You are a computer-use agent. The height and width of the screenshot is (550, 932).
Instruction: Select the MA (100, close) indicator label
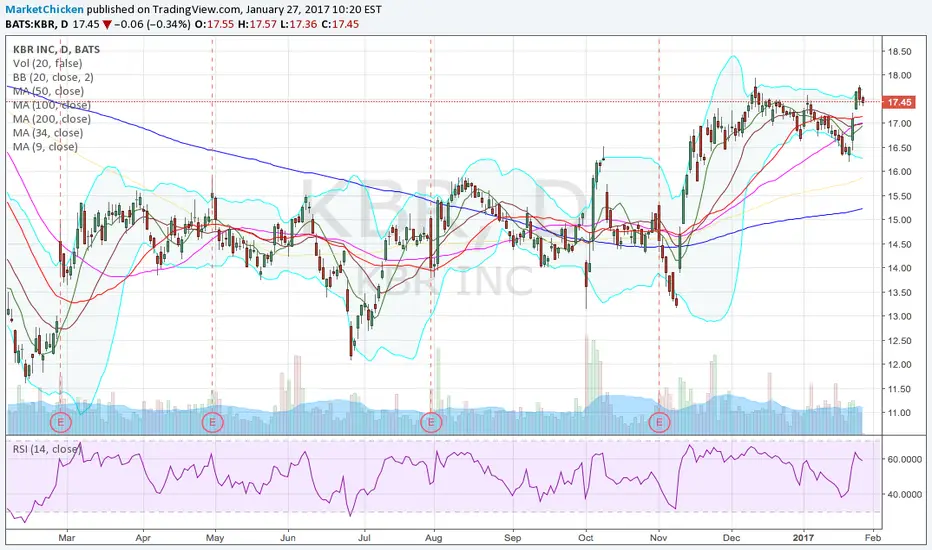[x=52, y=105]
